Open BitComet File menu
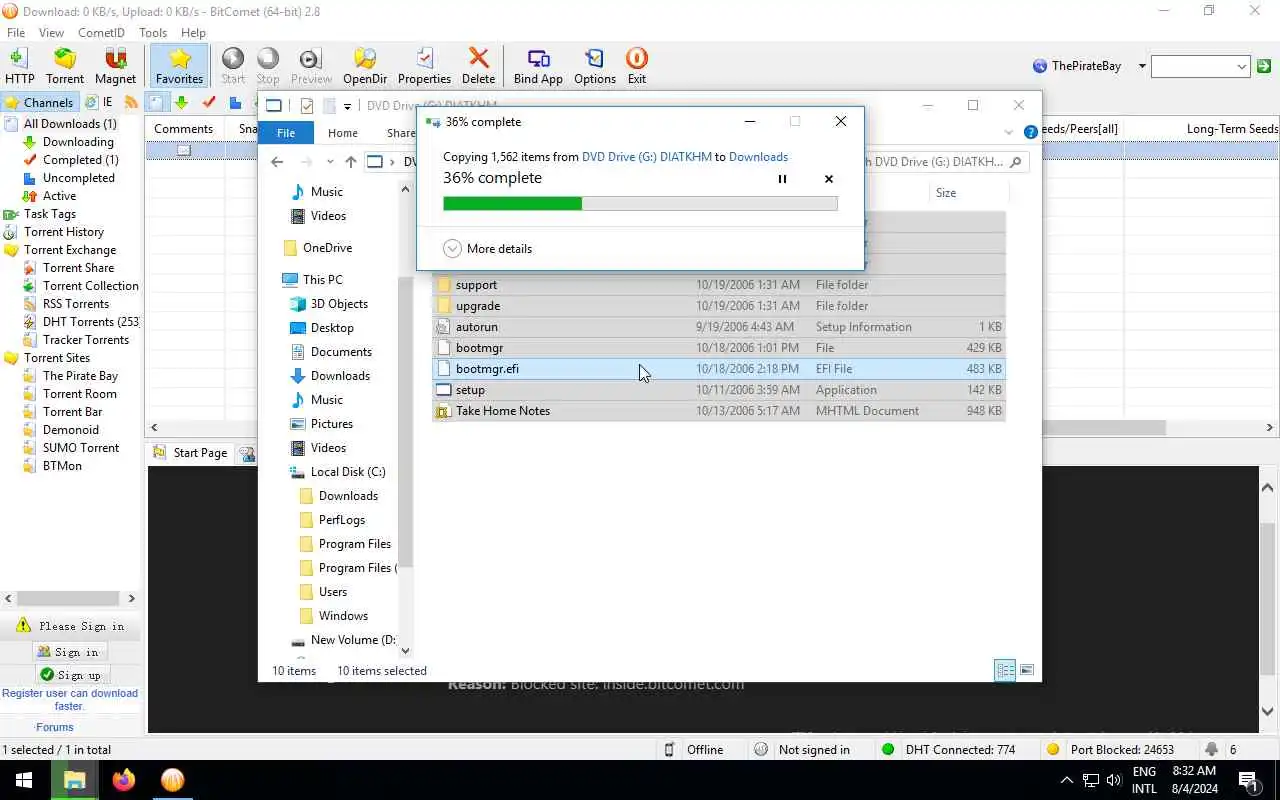This screenshot has width=1280, height=800. tap(16, 33)
